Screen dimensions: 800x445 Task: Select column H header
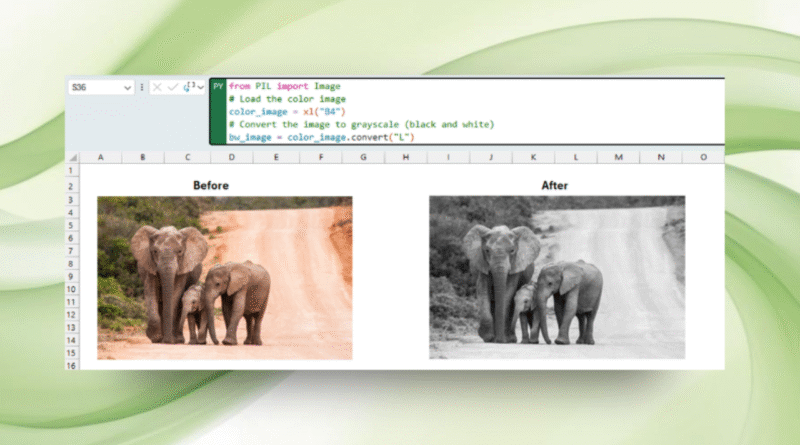click(405, 157)
